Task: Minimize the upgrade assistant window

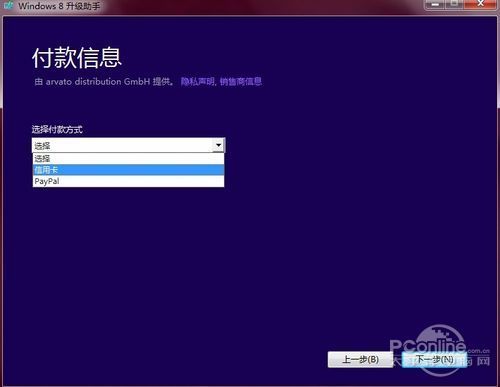Action: (435, 4)
